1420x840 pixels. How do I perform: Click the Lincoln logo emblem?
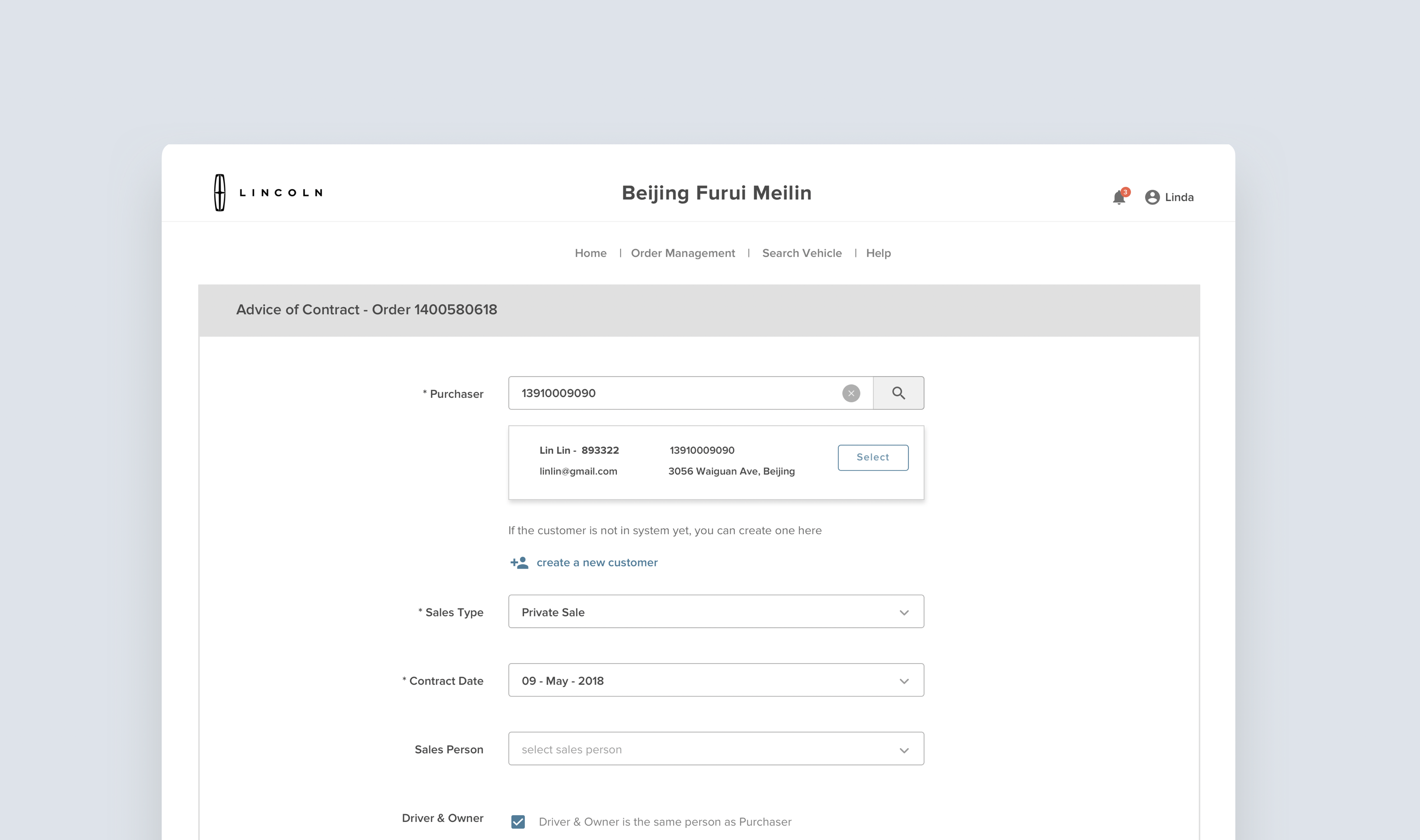tap(220, 192)
